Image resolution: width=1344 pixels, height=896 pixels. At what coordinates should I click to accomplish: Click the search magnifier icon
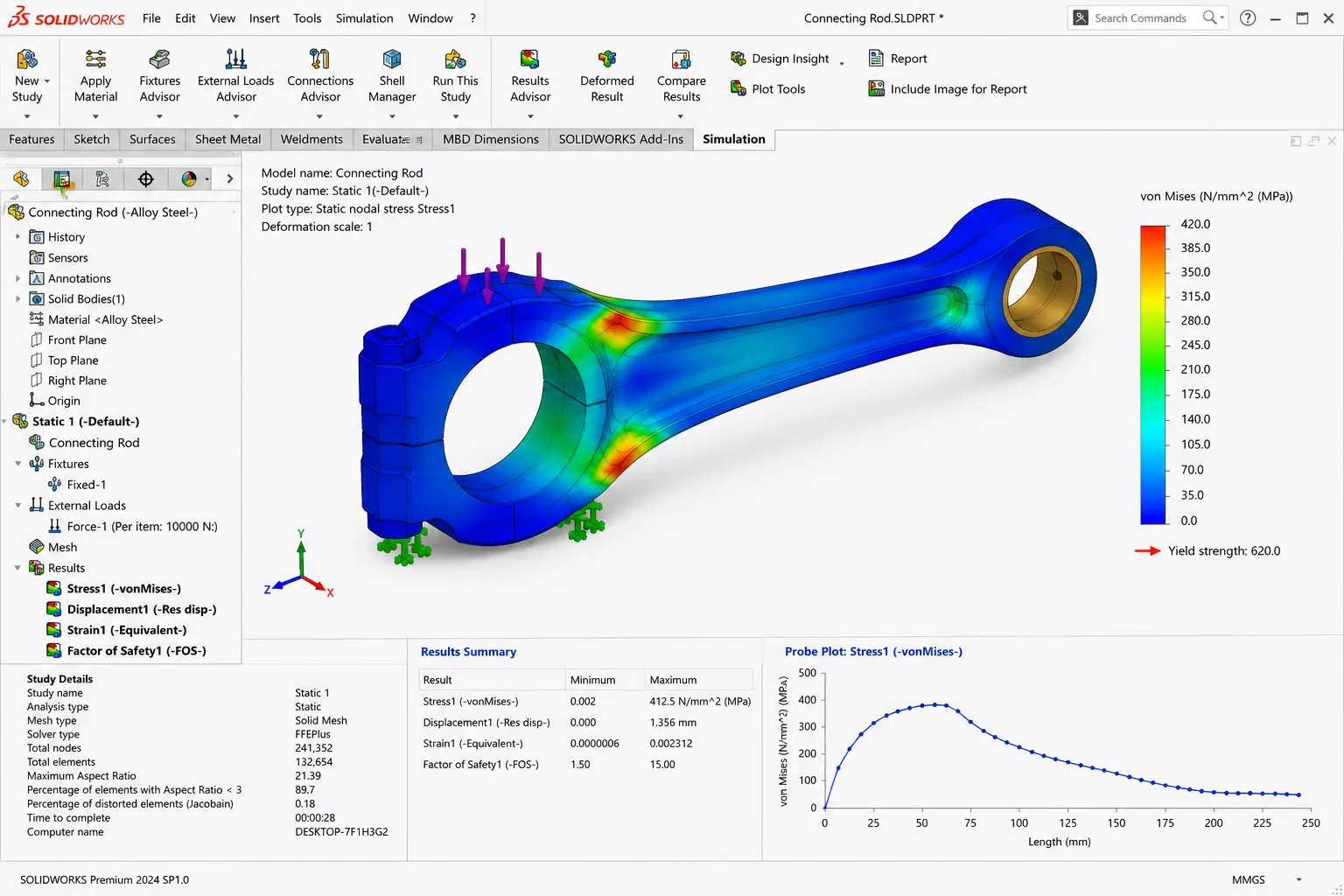1209,17
